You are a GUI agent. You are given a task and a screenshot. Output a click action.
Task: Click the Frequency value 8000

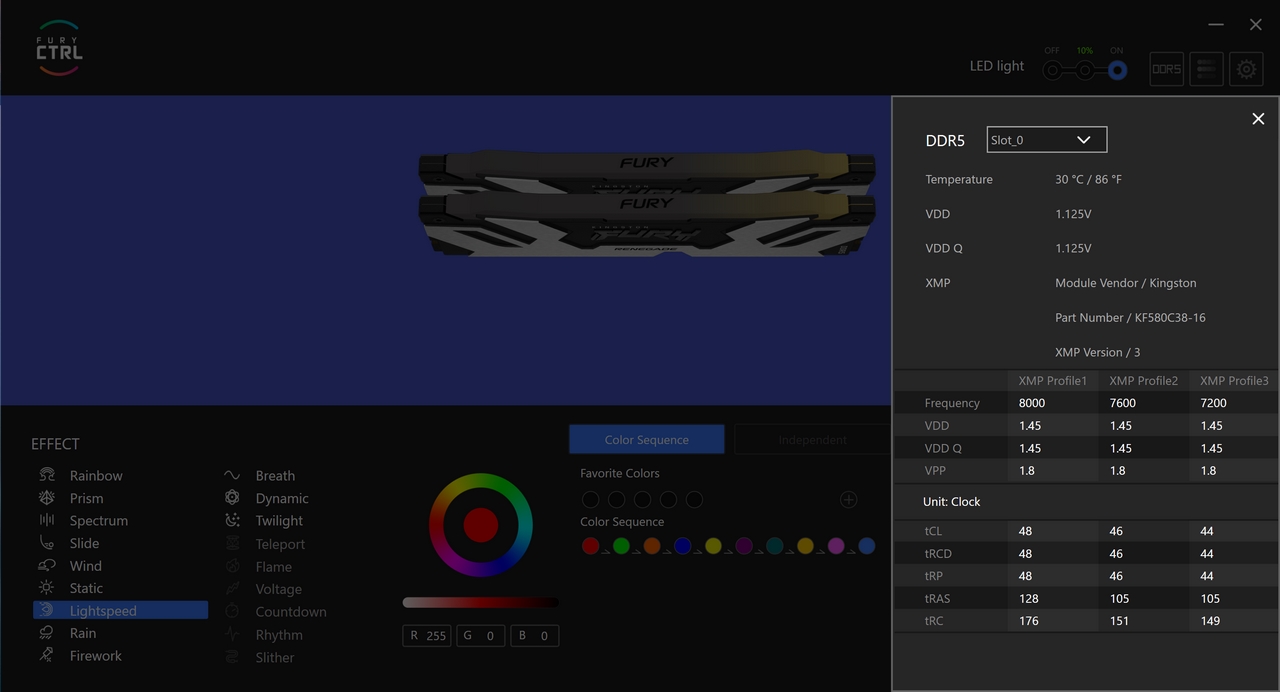[x=1032, y=403]
